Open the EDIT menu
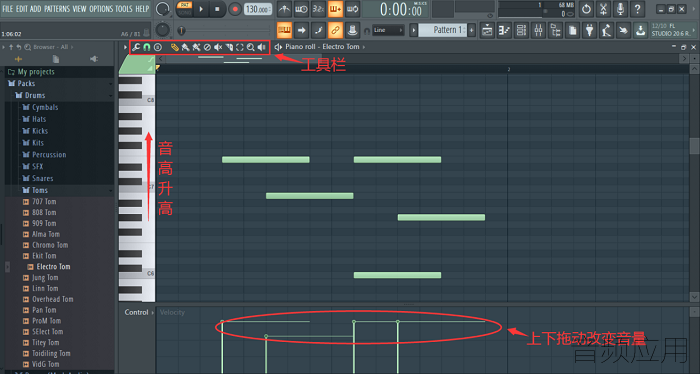Viewport: 700px width, 374px height. coord(21,9)
